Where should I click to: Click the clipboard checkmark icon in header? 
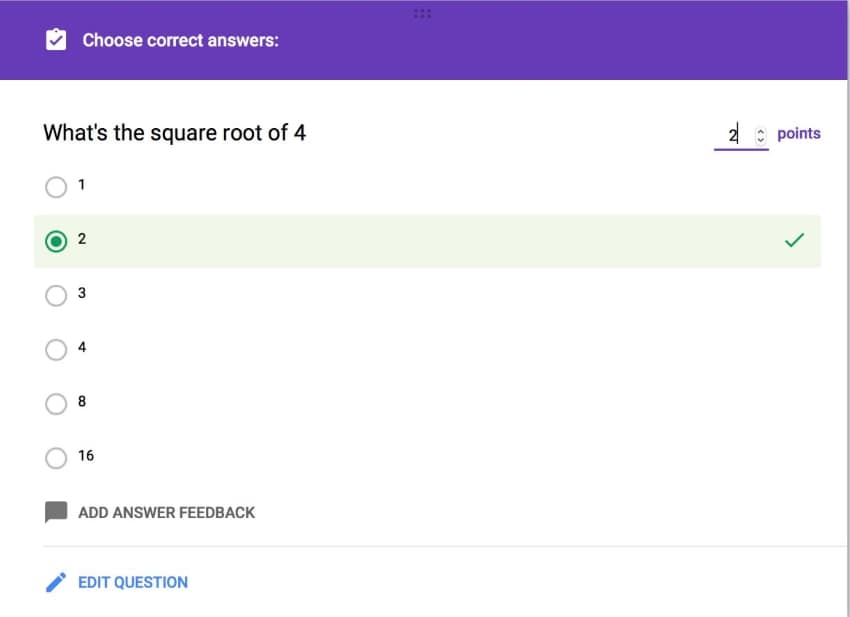point(56,40)
